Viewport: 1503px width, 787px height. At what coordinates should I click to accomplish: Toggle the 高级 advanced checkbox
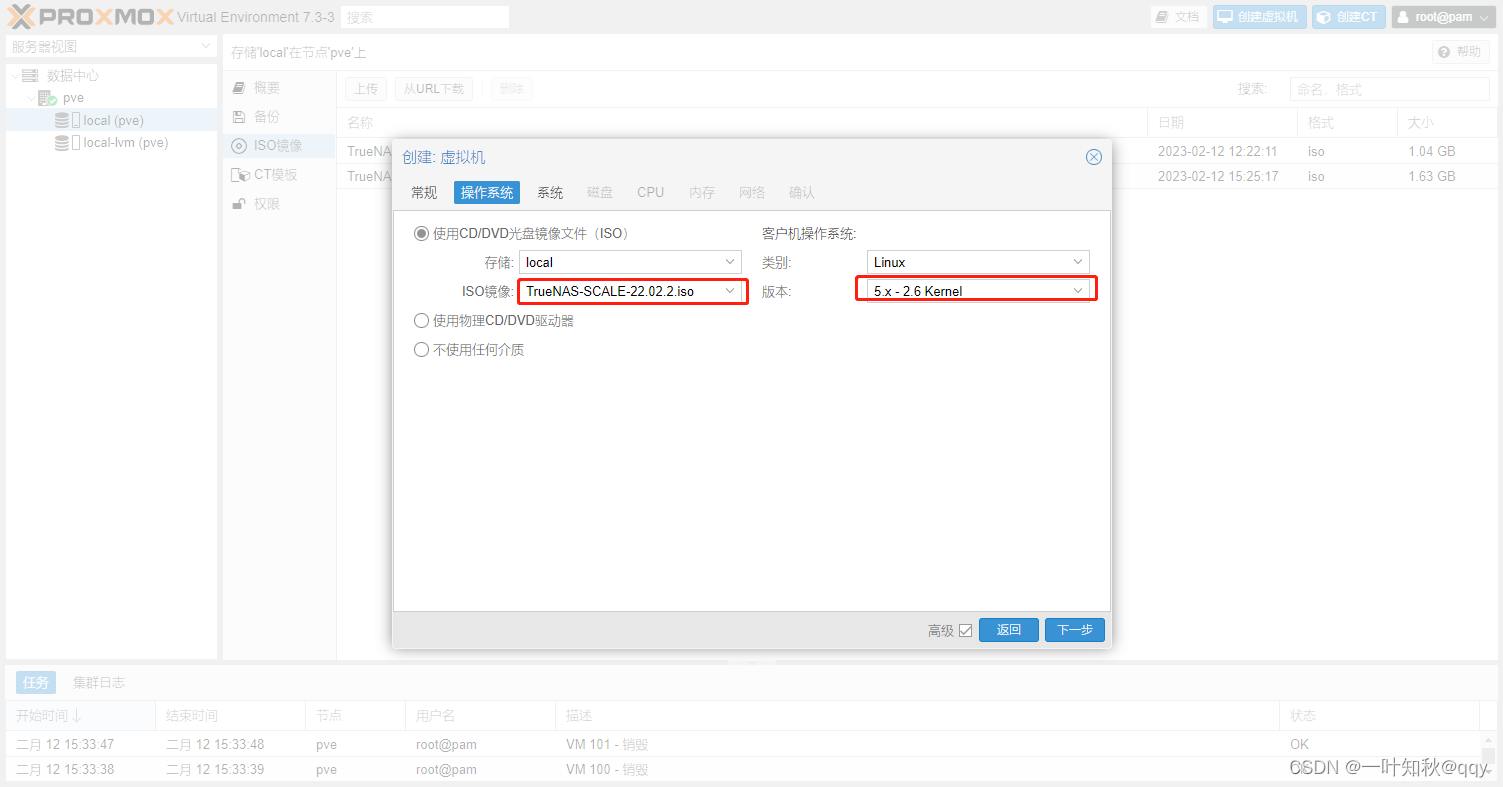tap(965, 630)
